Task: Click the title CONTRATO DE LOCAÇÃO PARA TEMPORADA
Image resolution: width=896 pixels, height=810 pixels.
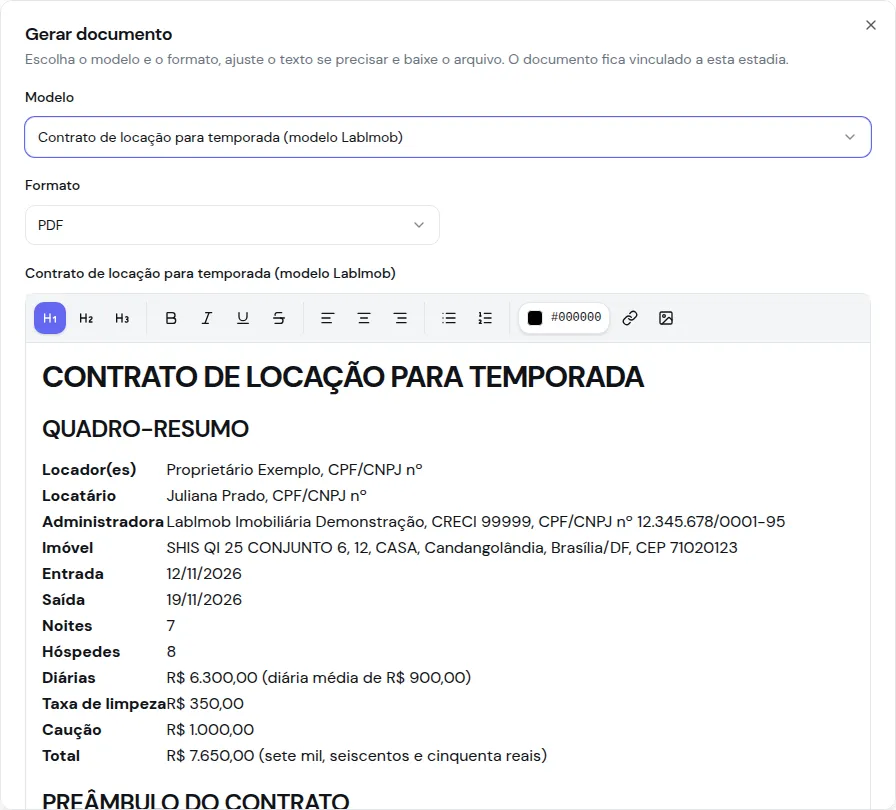Action: tap(343, 377)
